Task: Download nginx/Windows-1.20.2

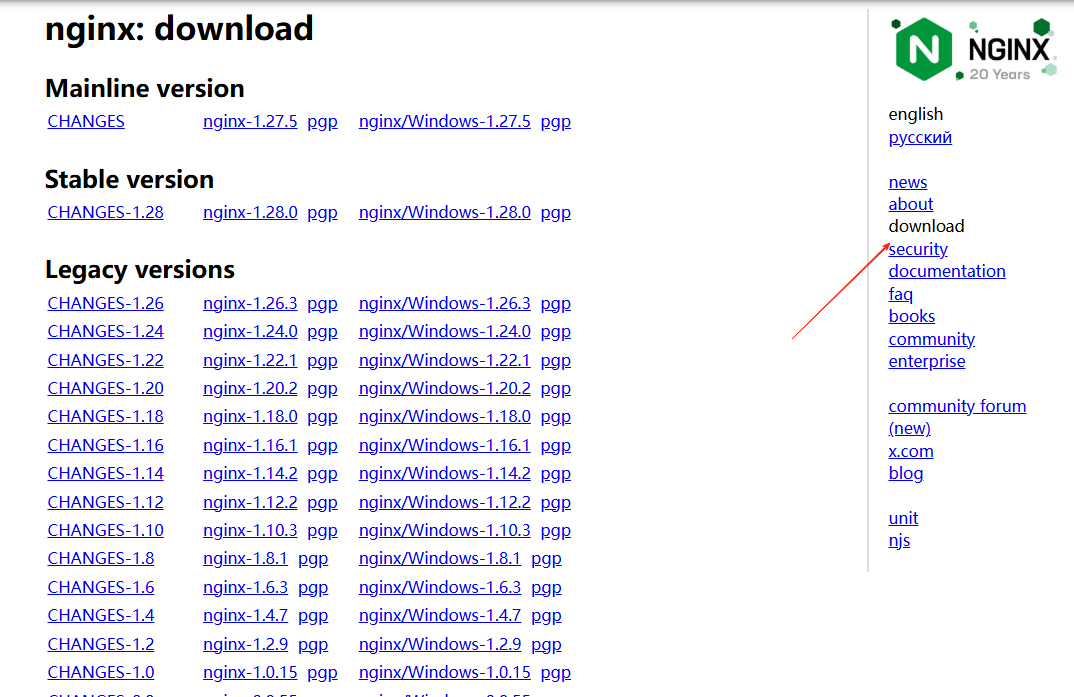Action: point(445,388)
